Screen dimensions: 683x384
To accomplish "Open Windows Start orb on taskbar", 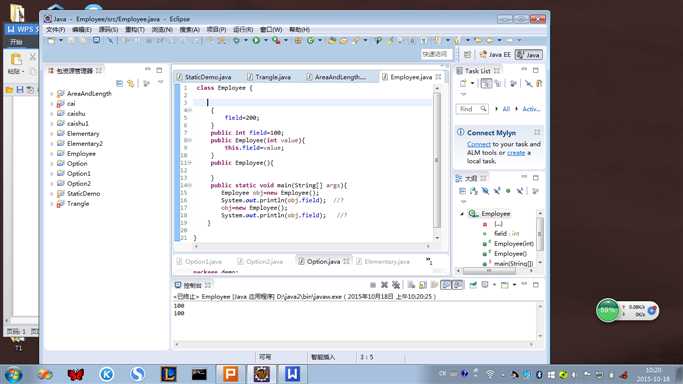I will tap(13, 374).
